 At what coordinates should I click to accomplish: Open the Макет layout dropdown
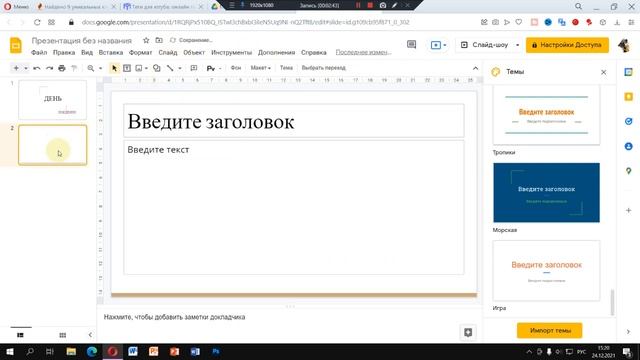tap(260, 68)
